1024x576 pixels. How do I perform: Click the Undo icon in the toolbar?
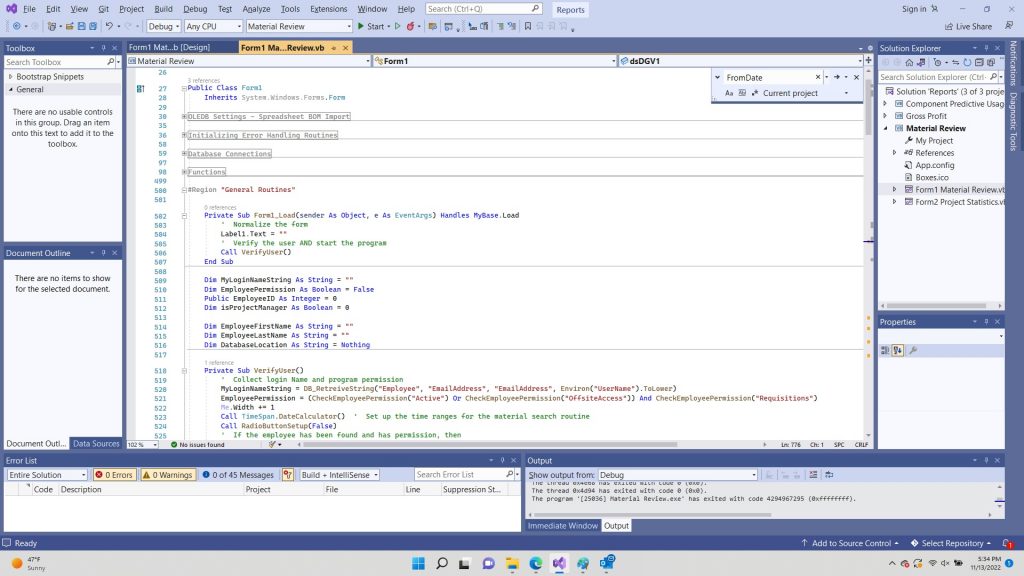pos(110,26)
